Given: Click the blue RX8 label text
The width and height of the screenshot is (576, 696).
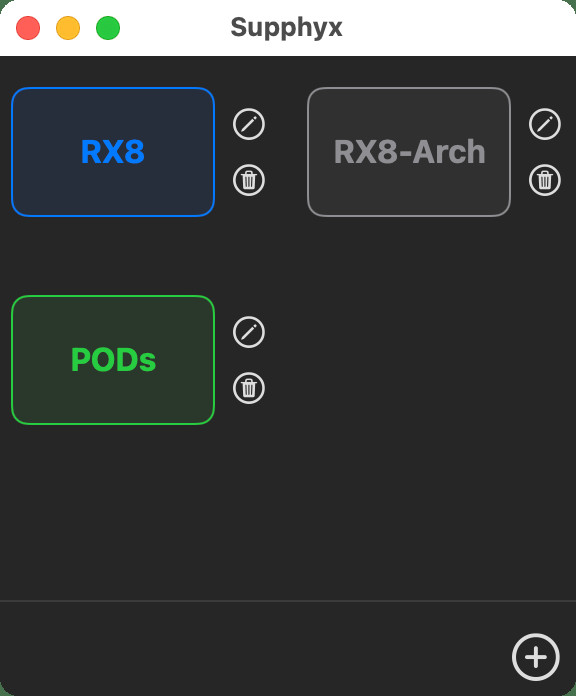Looking at the screenshot, I should [113, 152].
